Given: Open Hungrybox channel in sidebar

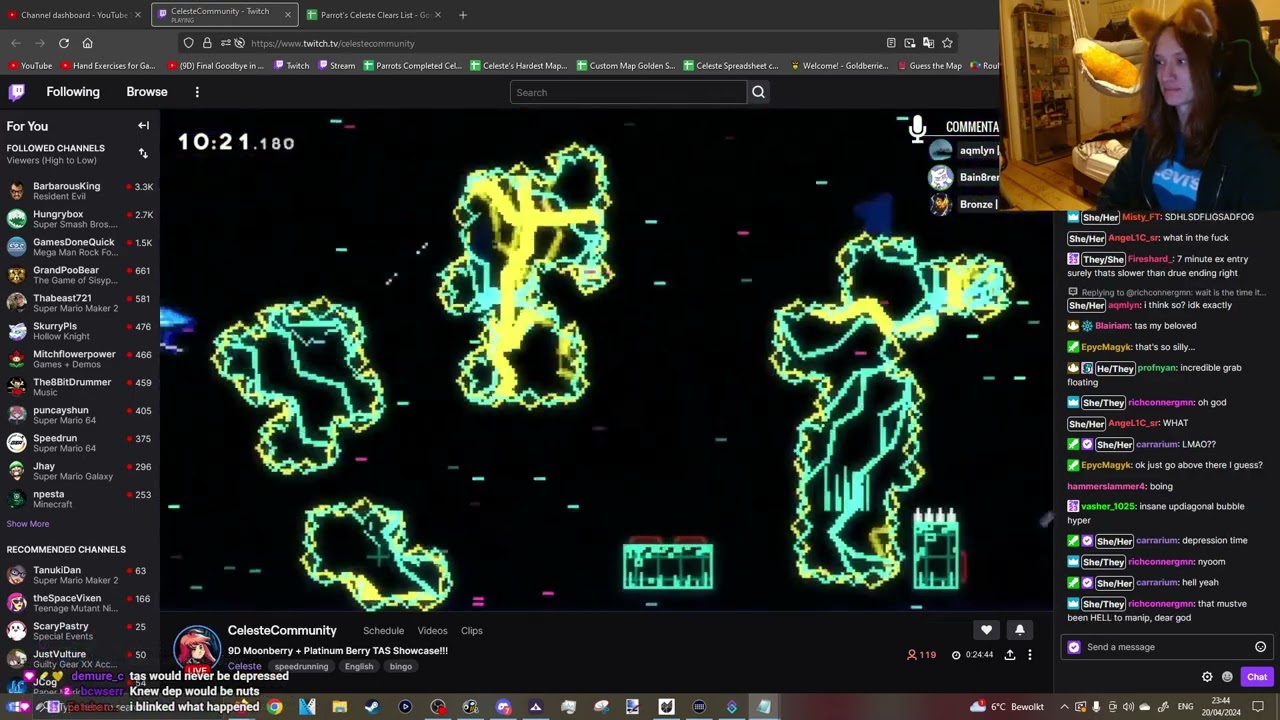Looking at the screenshot, I should point(80,218).
